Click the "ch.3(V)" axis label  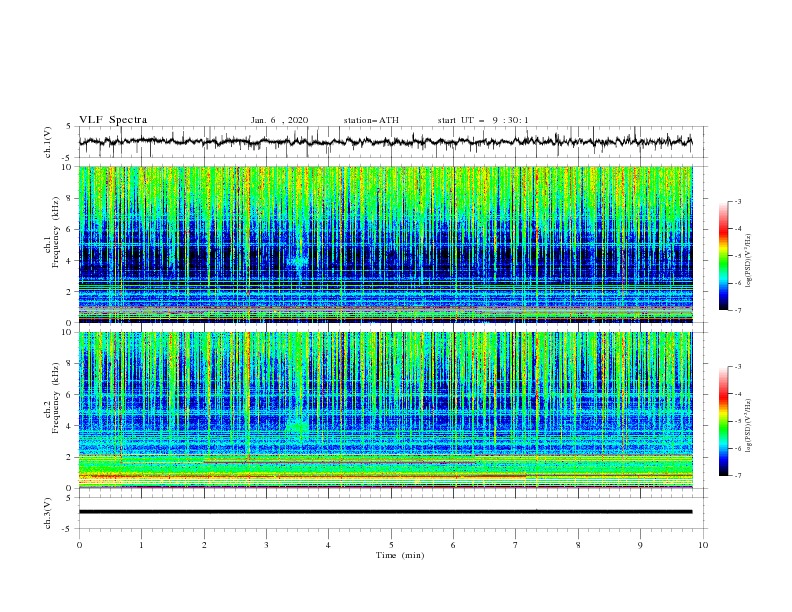coord(48,513)
